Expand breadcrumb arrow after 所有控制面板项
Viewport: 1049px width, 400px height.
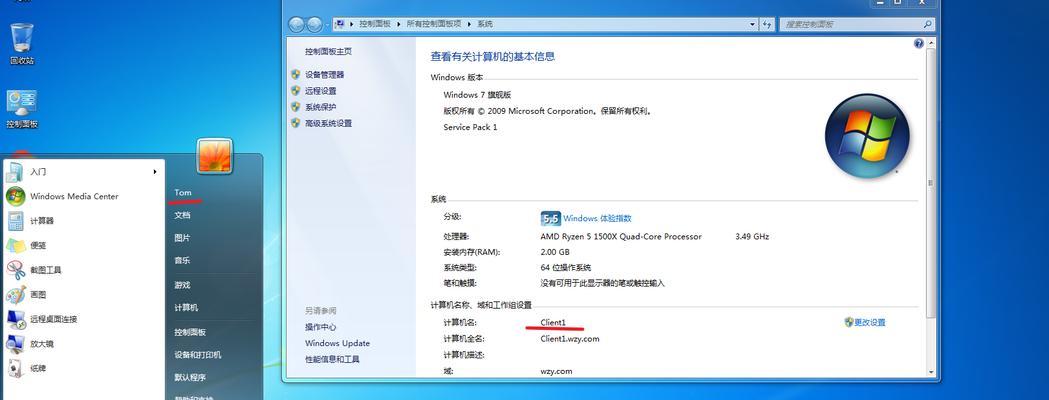[468, 24]
